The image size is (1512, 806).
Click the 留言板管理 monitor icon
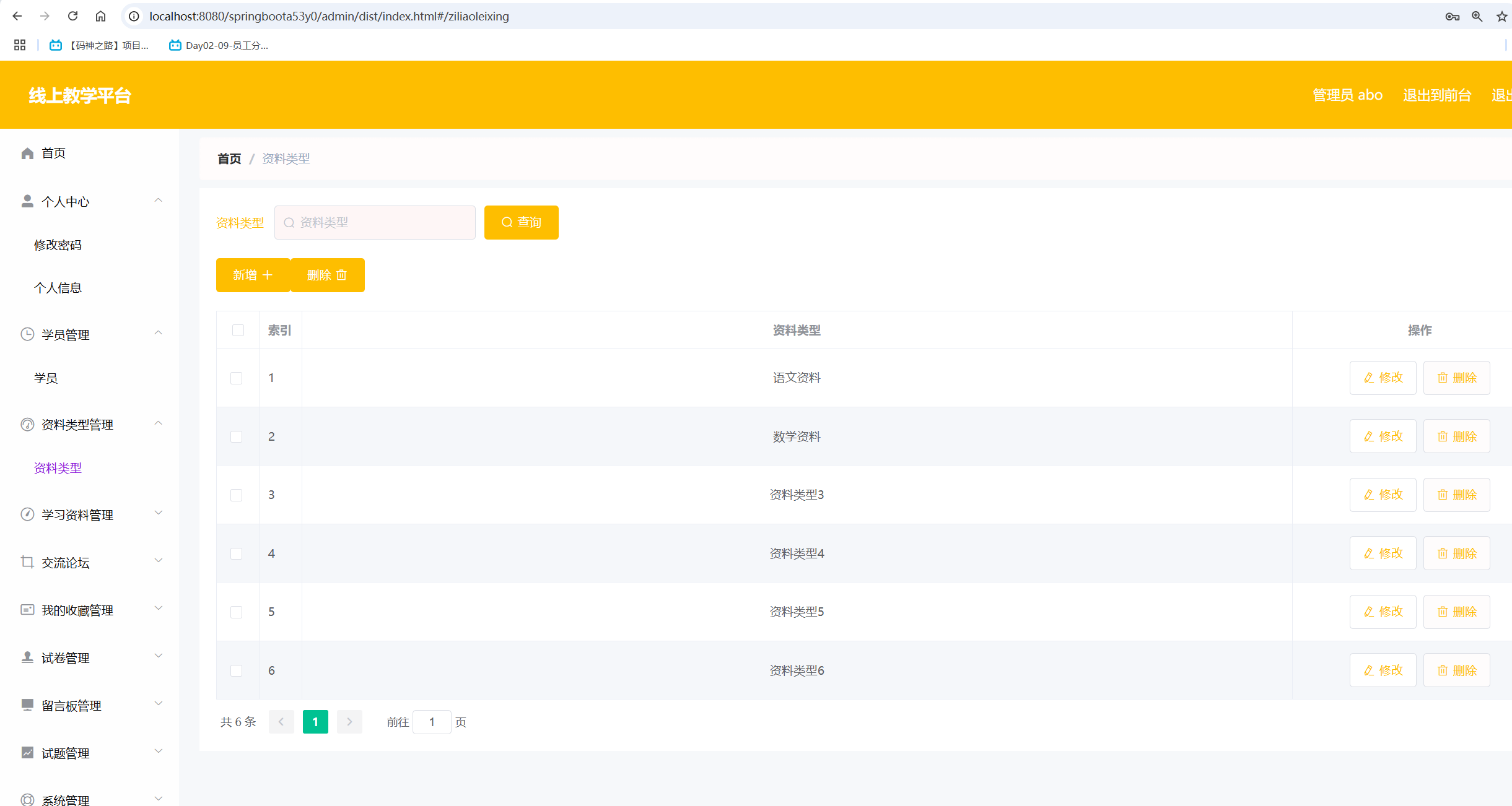27,705
